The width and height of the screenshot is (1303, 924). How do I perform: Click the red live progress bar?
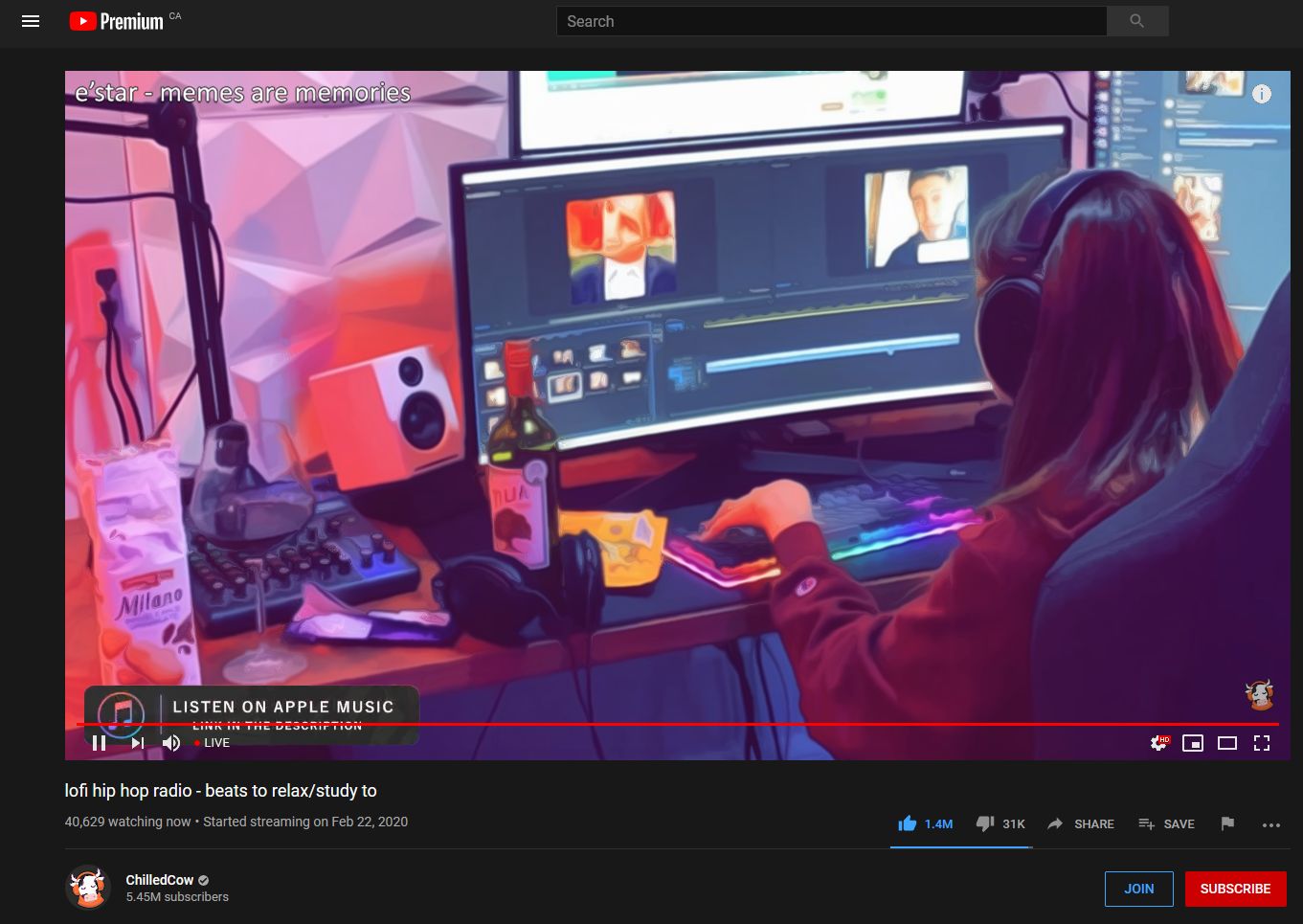pyautogui.click(x=670, y=724)
